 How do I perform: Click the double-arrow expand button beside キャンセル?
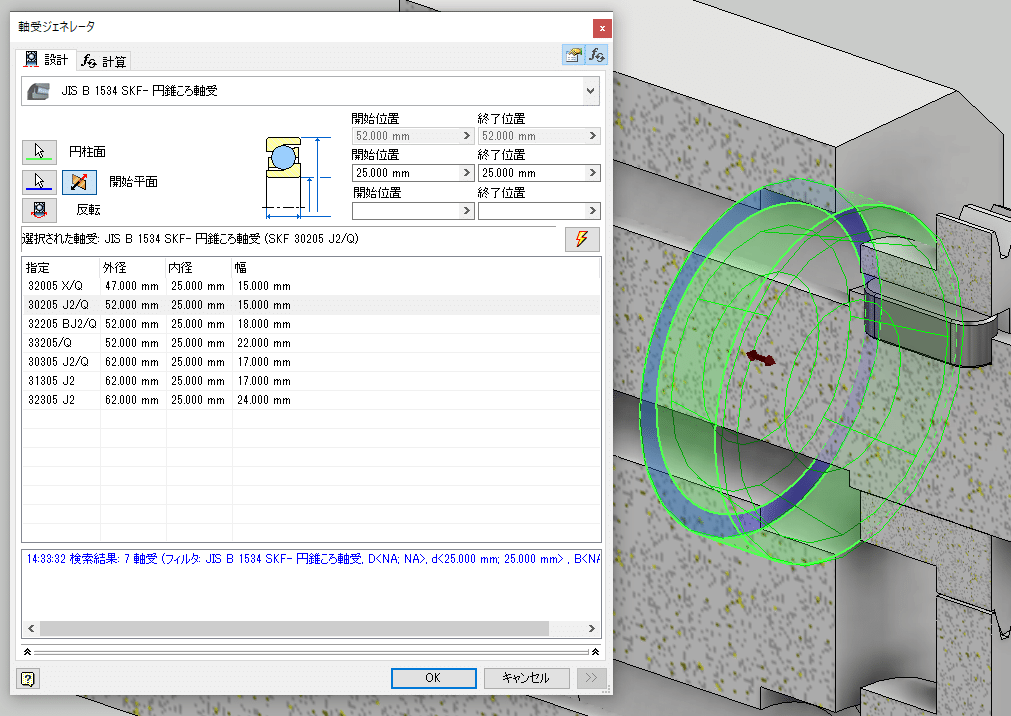point(591,678)
